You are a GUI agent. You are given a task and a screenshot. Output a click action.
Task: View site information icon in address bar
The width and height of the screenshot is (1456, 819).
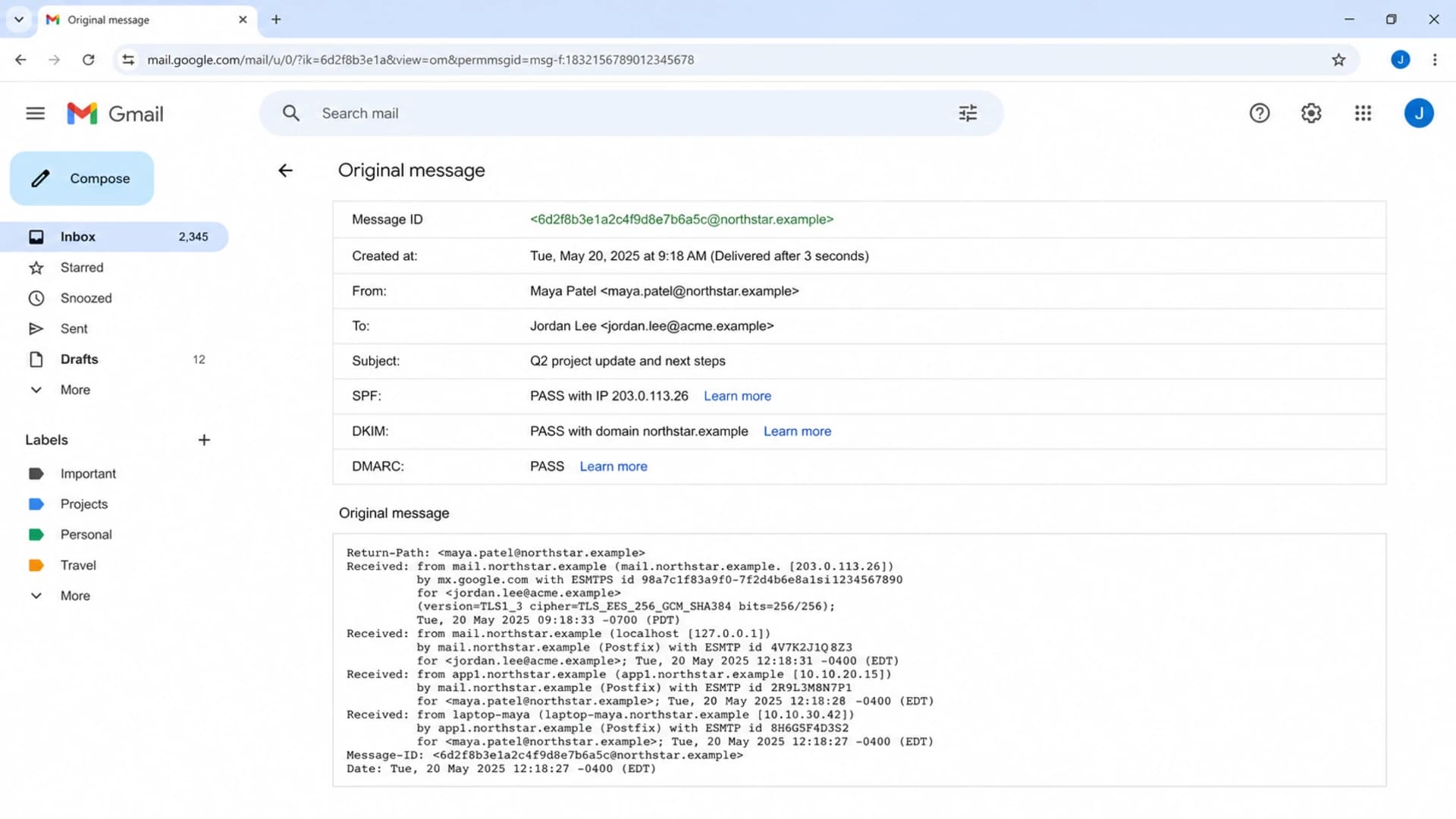(128, 60)
